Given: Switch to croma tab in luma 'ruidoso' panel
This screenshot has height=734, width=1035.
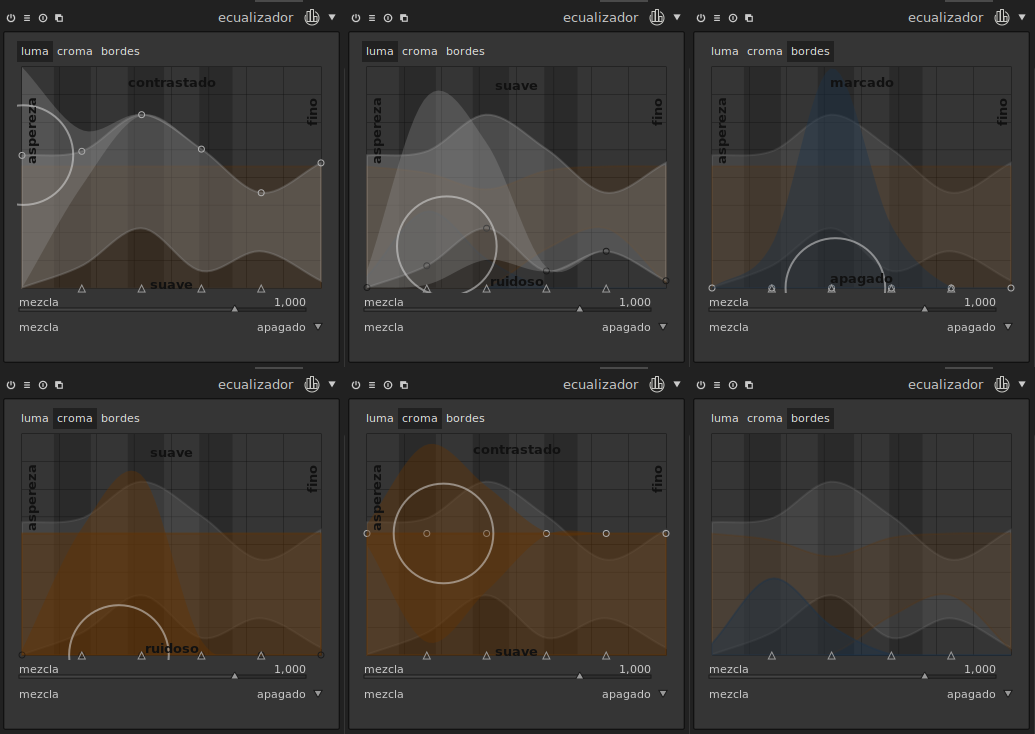Looking at the screenshot, I should pyautogui.click(x=420, y=51).
